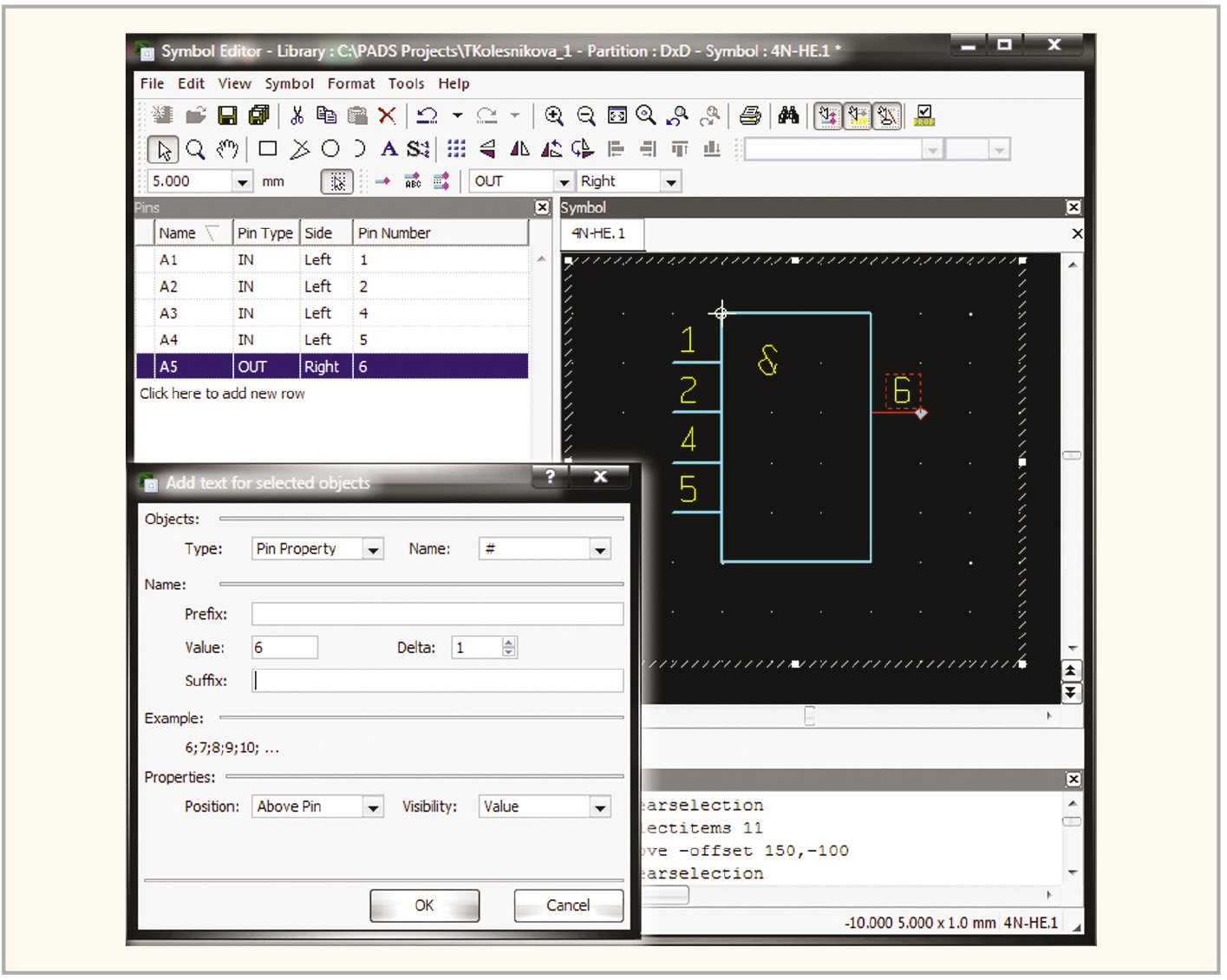Click the Zoom In magnifier icon

(553, 116)
